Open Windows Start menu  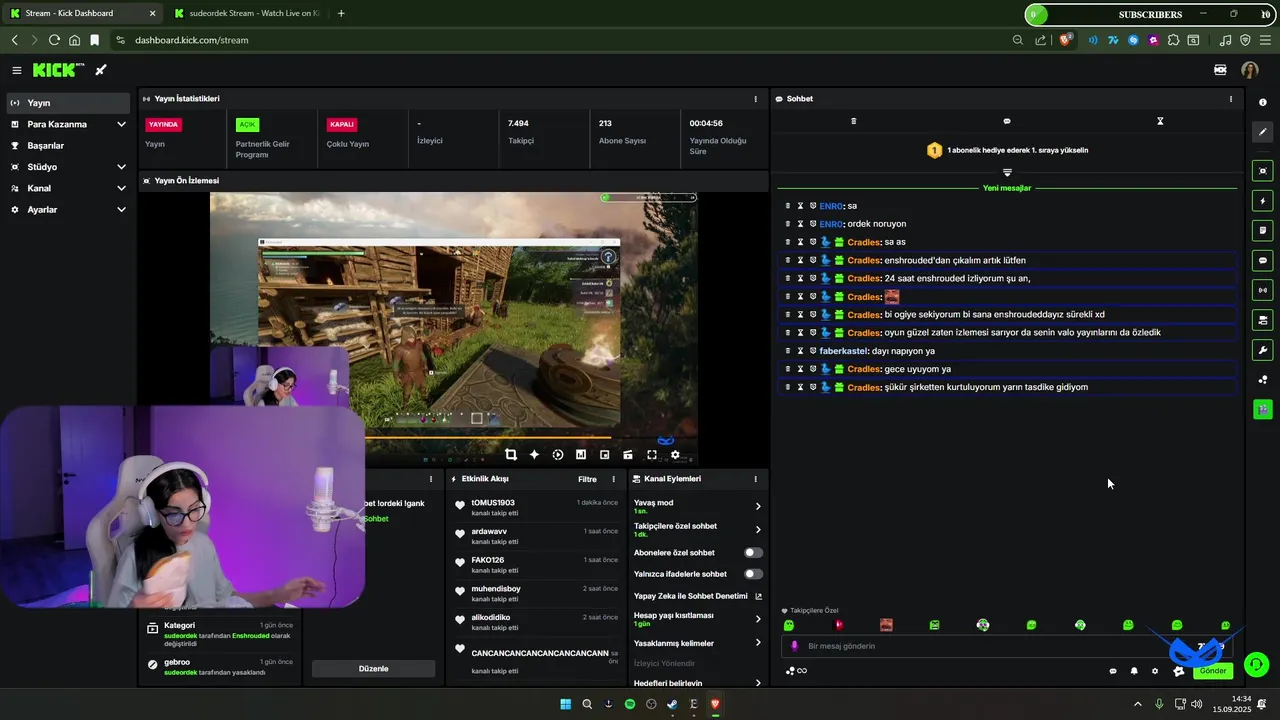566,704
